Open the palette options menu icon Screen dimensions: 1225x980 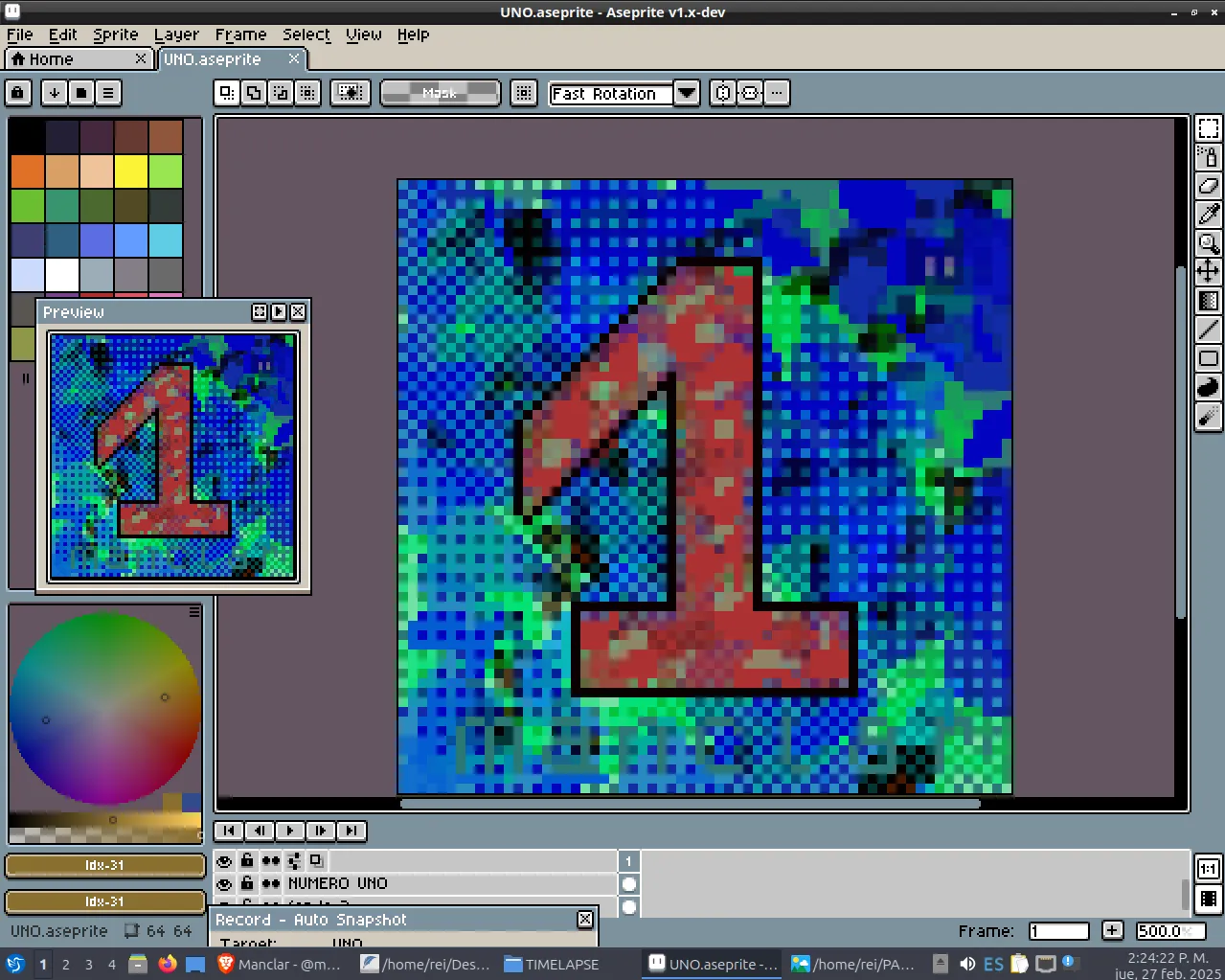[x=108, y=93]
